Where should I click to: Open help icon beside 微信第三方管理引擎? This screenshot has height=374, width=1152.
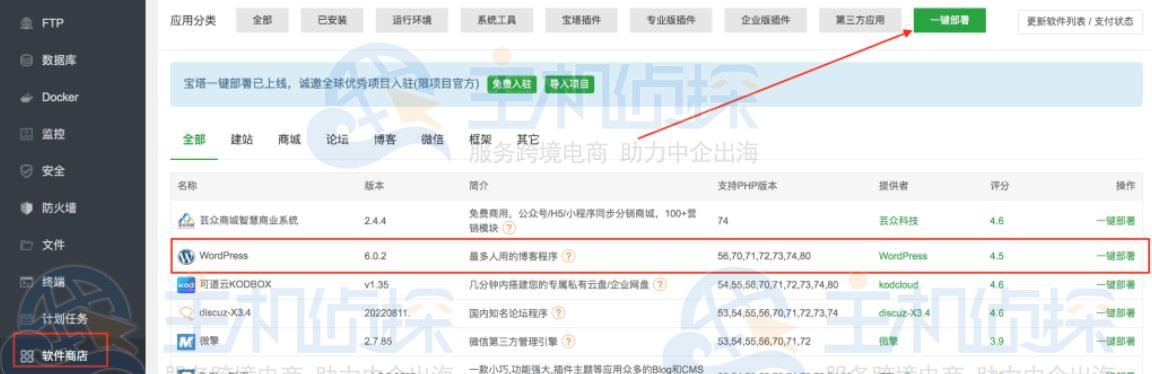pos(568,342)
